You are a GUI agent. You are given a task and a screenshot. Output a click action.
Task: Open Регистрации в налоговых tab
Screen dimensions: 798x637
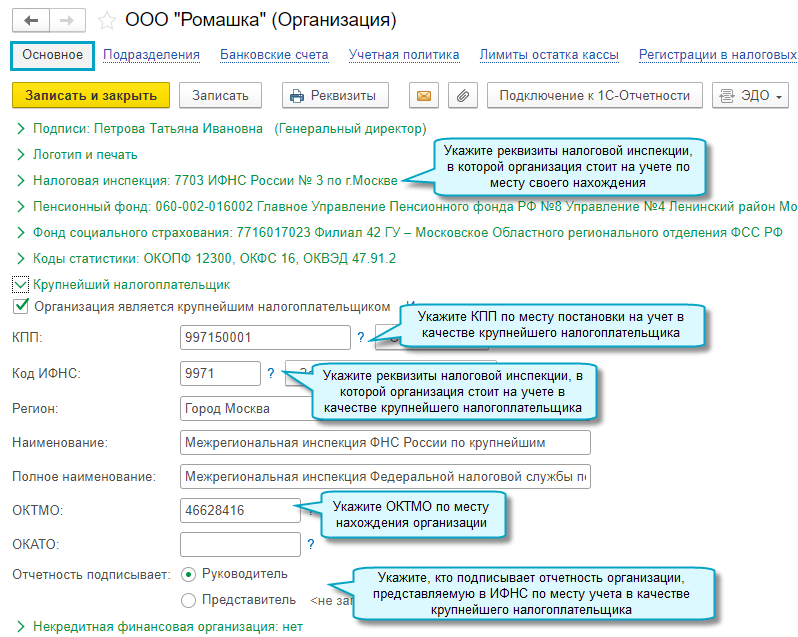pos(718,55)
